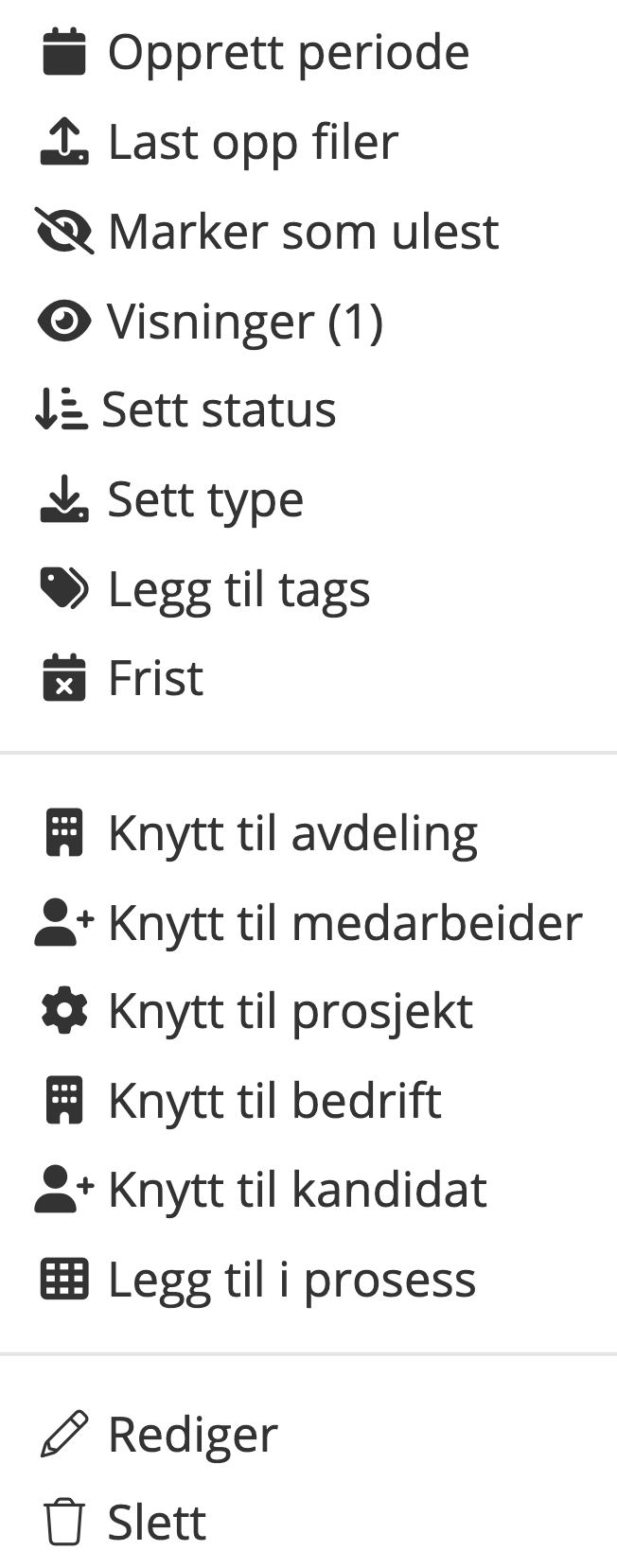Click the pencil icon beside Rediger
This screenshot has width=617, height=1568.
64,1434
